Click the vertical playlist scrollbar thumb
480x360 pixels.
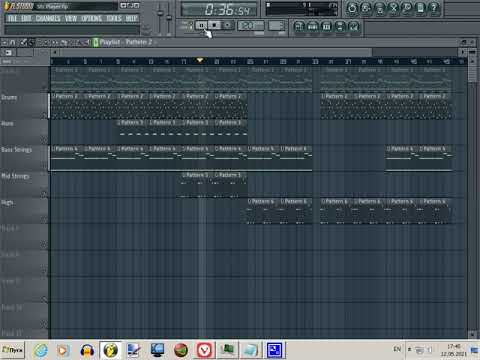coord(472,73)
